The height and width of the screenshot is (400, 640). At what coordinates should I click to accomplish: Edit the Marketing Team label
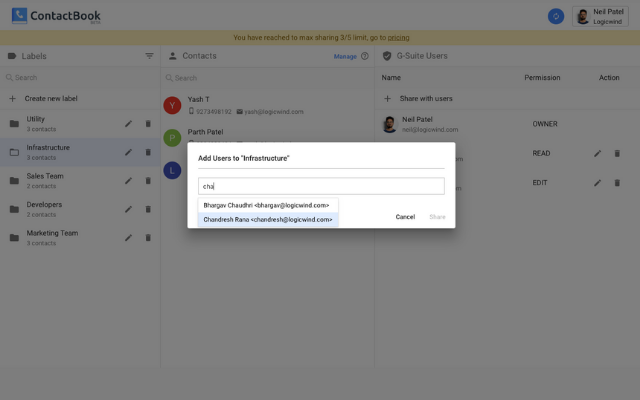pyautogui.click(x=129, y=238)
